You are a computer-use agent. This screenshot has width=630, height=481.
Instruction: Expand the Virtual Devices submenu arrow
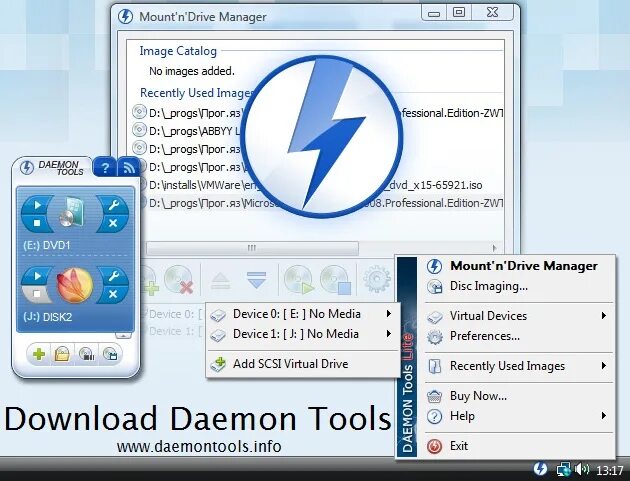click(603, 316)
